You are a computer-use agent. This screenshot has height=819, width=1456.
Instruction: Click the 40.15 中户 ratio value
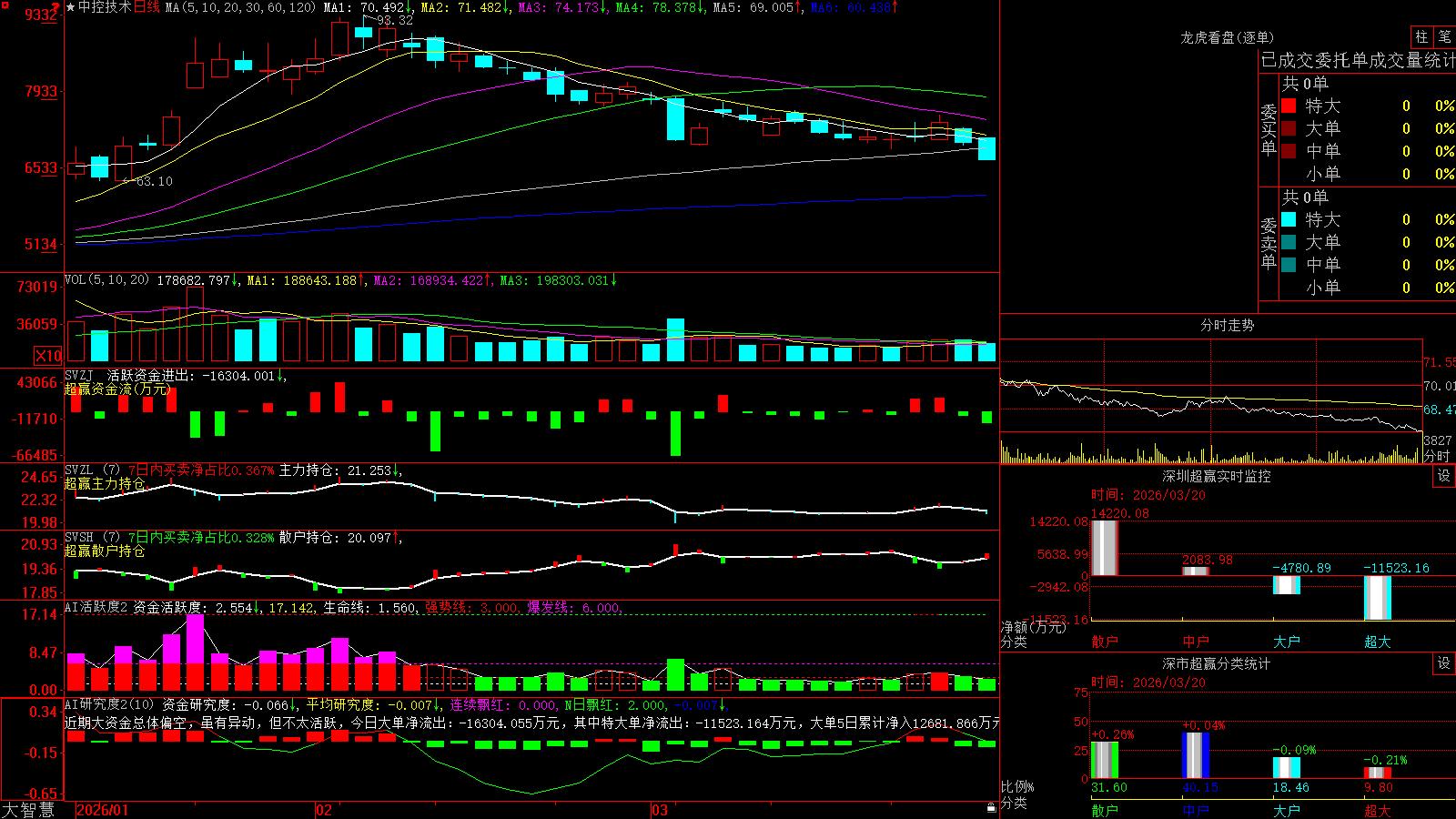tap(1200, 787)
